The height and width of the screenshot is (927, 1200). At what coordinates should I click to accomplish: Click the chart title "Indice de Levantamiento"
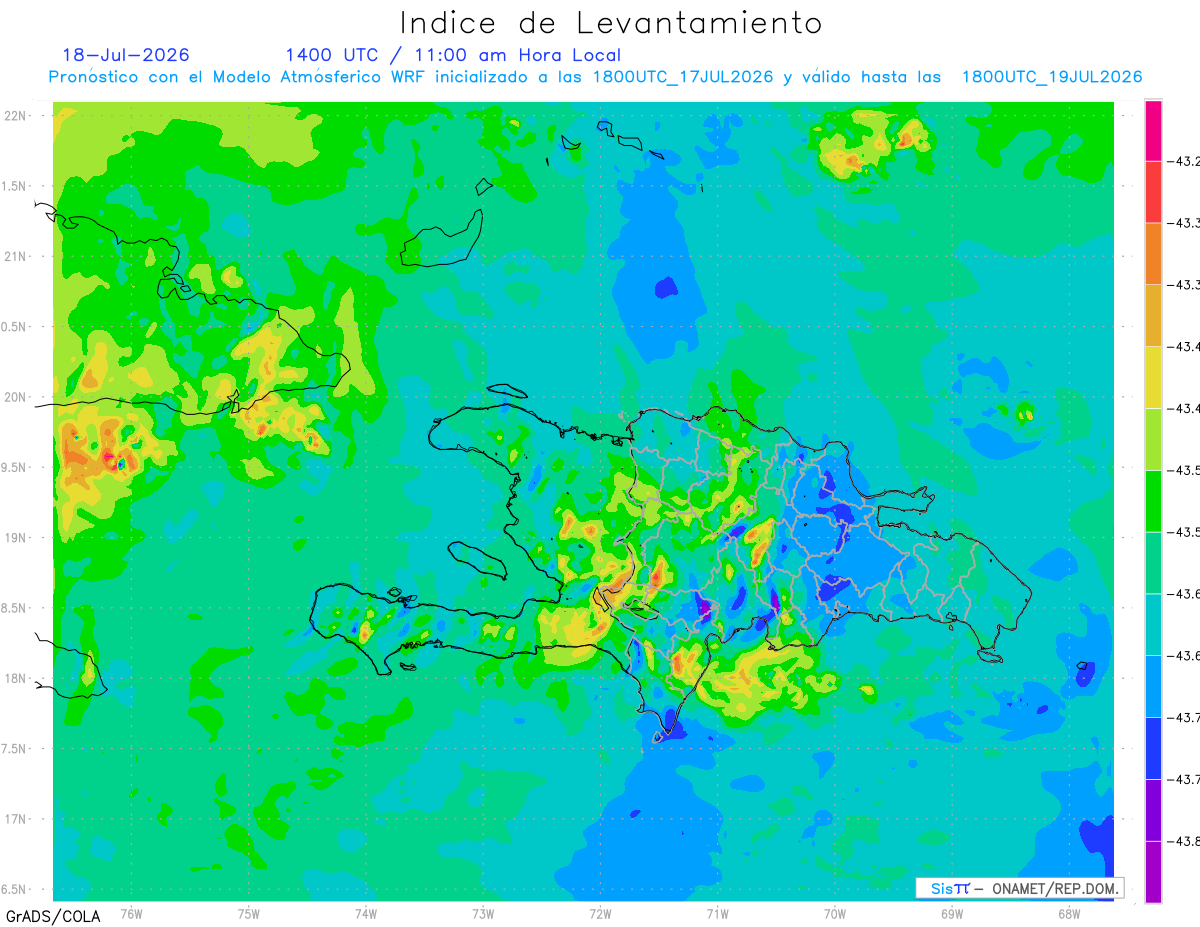611,23
